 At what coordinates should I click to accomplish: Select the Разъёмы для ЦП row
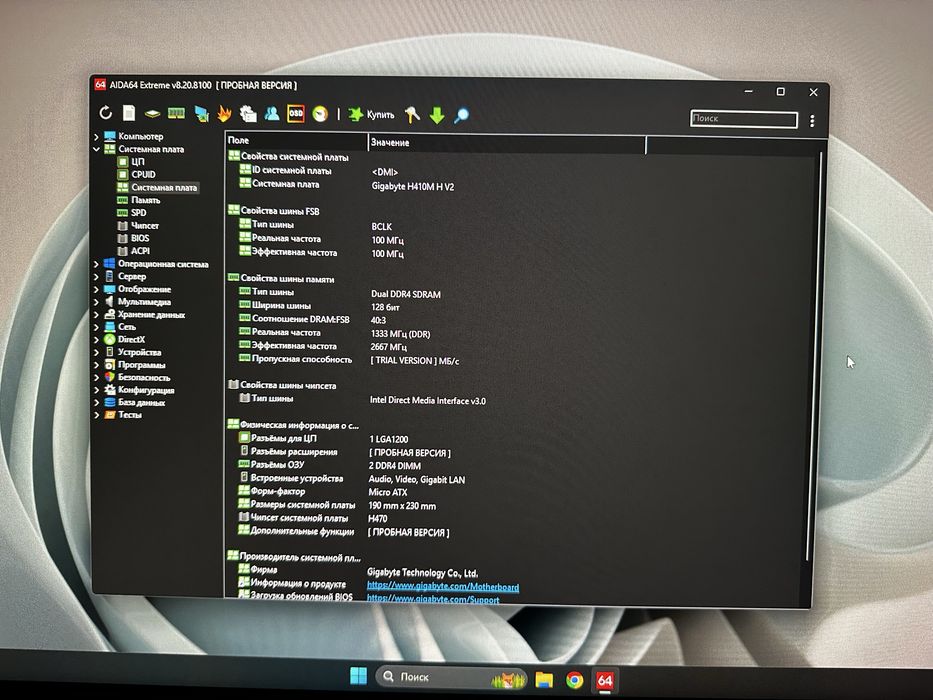point(323,439)
